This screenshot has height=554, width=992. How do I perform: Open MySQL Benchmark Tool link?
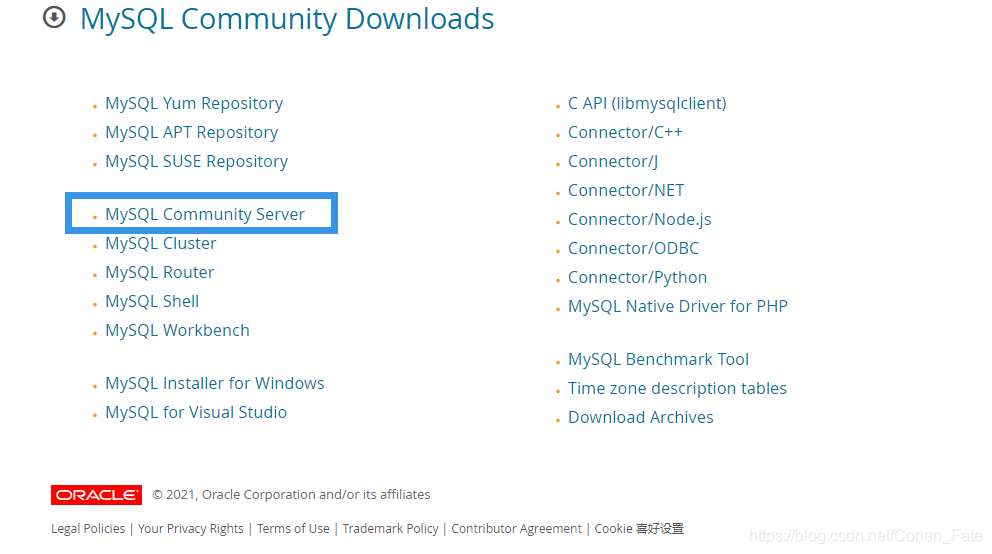coord(658,359)
